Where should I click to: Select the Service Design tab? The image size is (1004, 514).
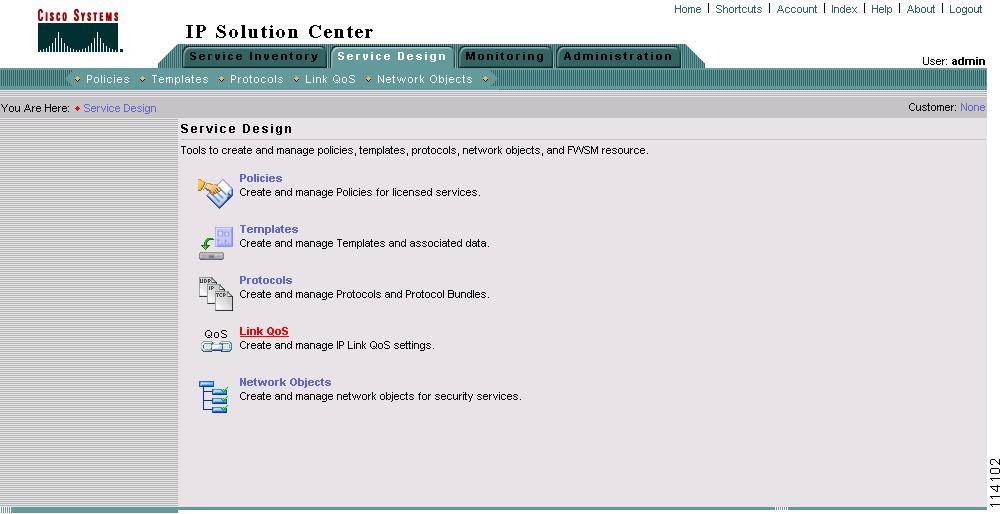click(392, 56)
